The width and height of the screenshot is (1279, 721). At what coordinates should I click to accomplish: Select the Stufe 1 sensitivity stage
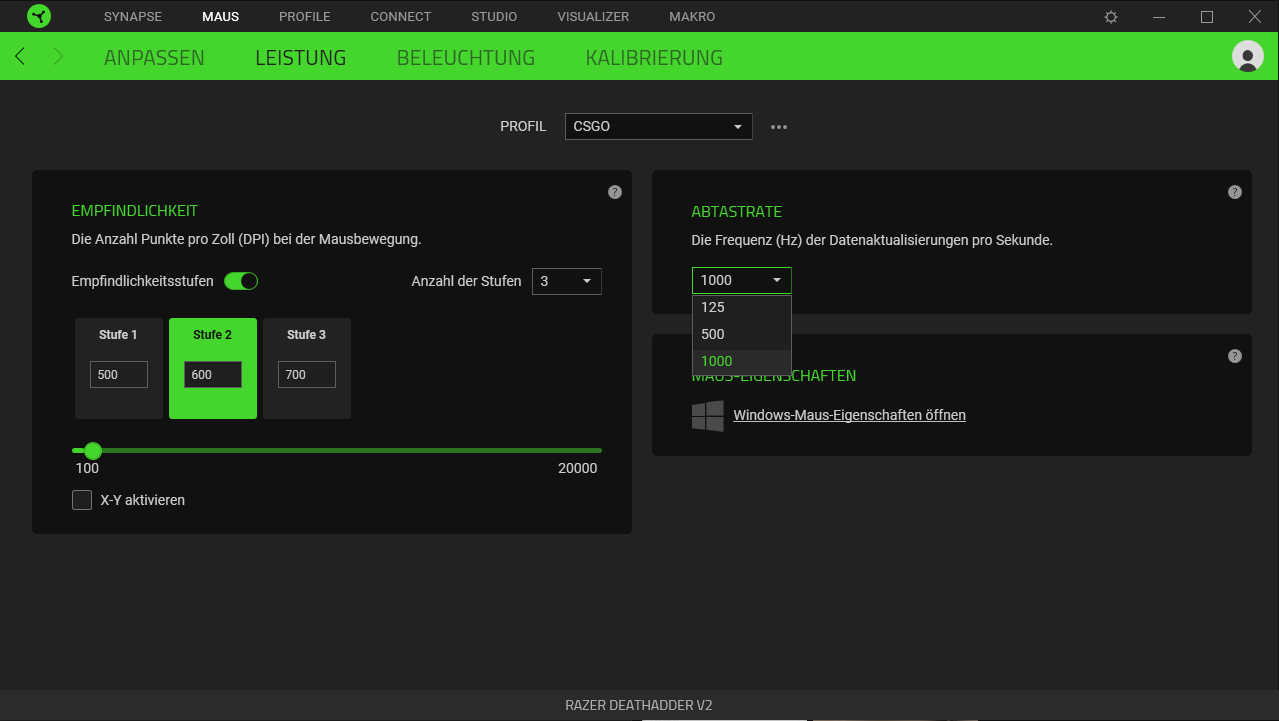click(119, 369)
